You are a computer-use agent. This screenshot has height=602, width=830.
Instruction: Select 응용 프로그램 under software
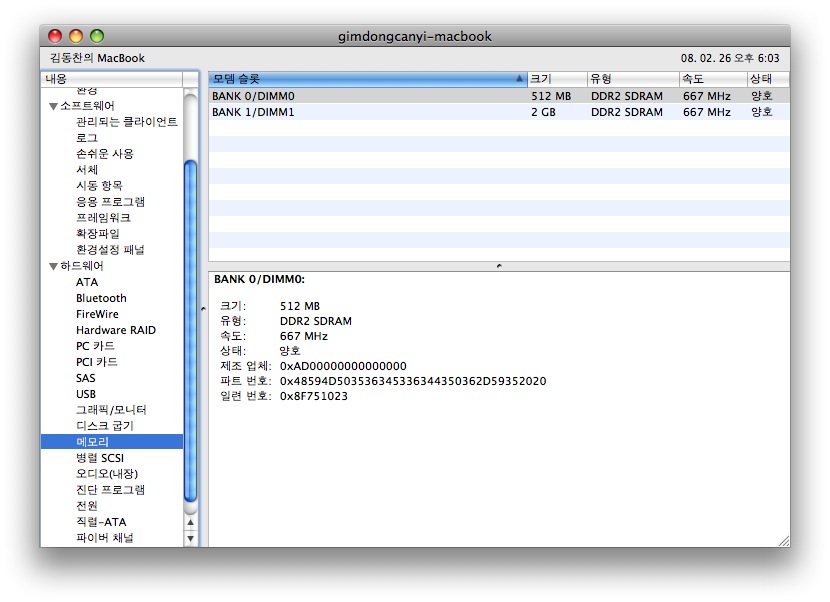click(x=110, y=202)
